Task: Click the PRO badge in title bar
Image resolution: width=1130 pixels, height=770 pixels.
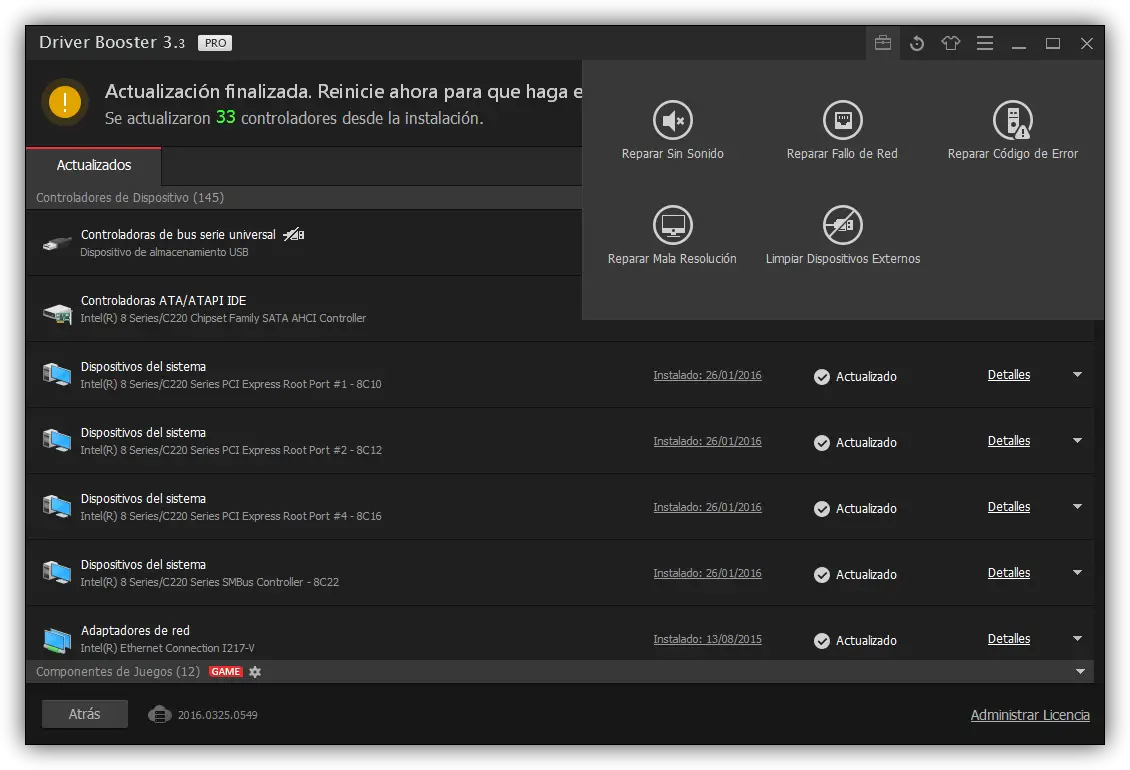Action: [x=215, y=43]
